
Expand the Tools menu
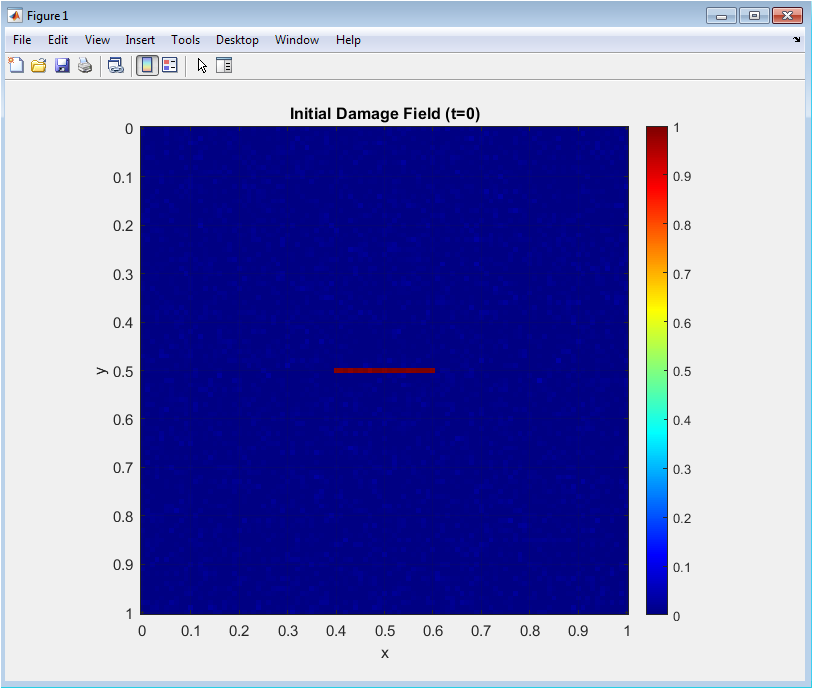pos(185,40)
